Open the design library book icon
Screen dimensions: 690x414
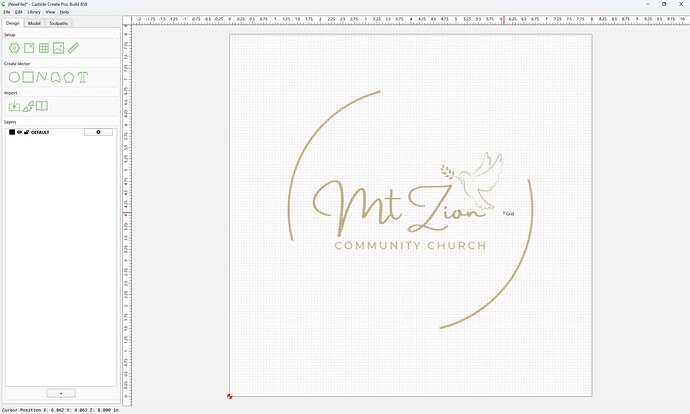42,106
